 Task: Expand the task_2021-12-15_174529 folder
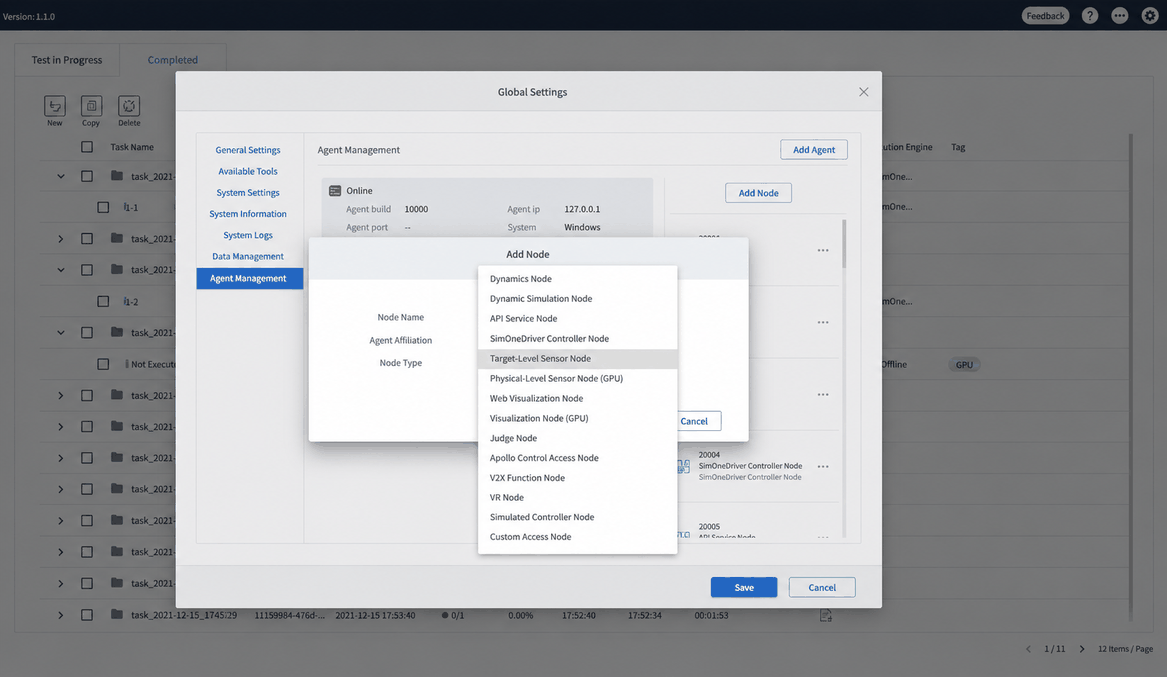click(x=61, y=615)
